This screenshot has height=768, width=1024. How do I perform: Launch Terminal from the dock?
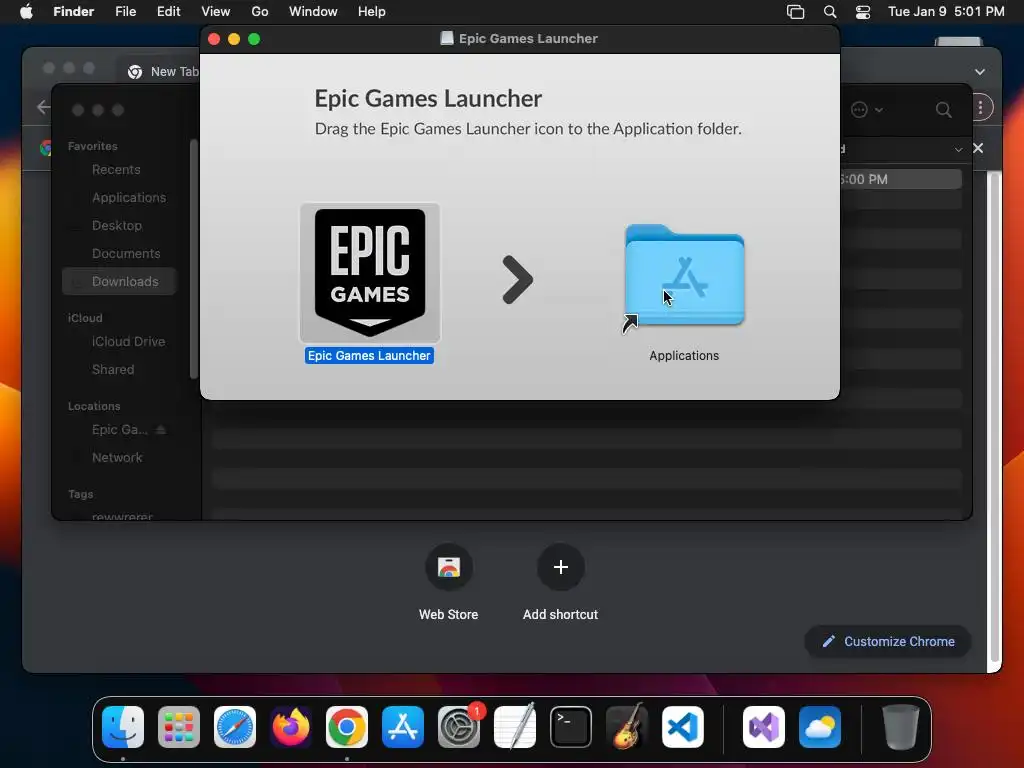pos(571,727)
